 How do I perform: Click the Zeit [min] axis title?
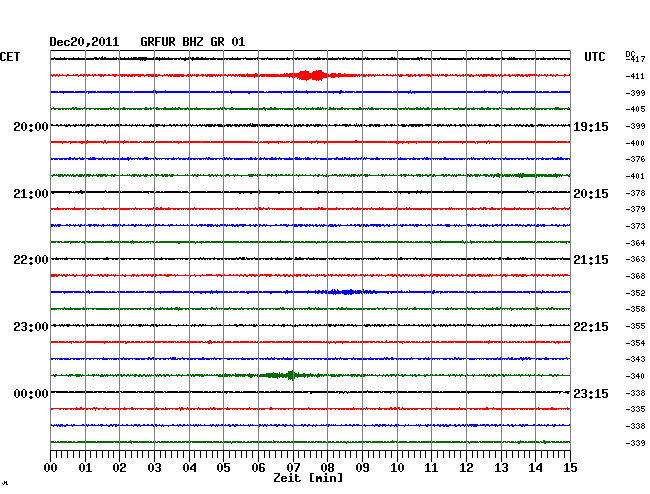308,478
